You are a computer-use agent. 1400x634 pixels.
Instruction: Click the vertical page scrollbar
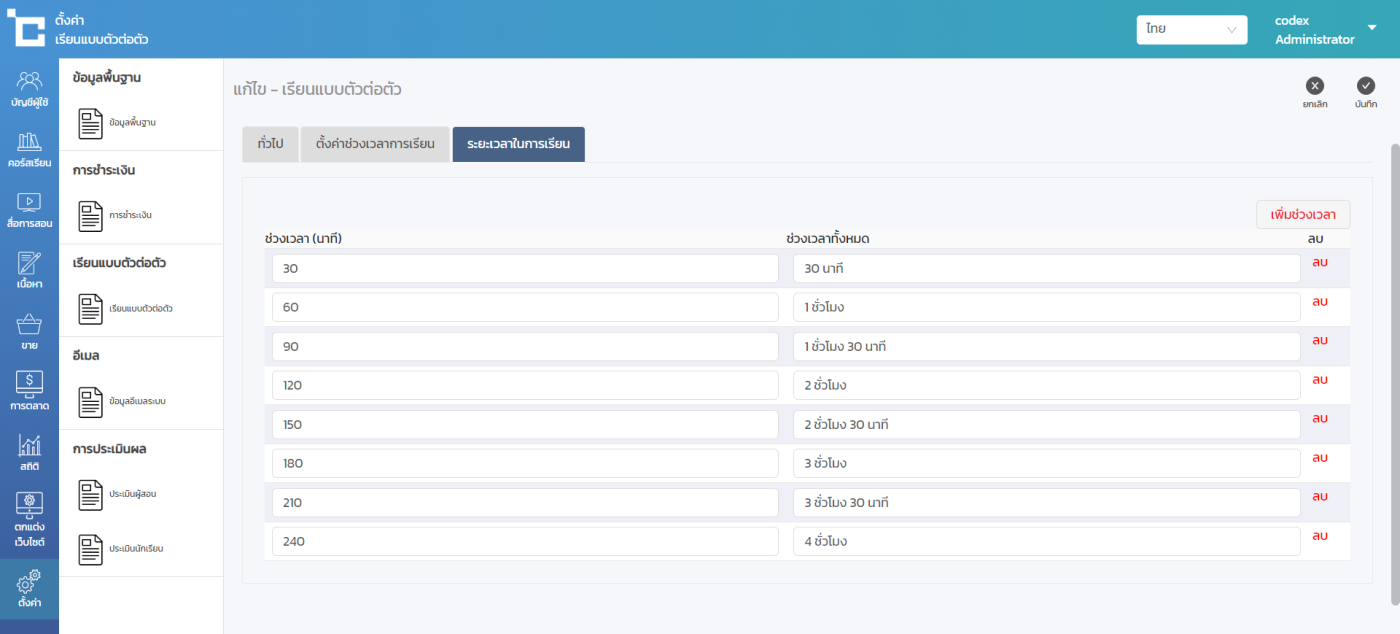(1395, 370)
